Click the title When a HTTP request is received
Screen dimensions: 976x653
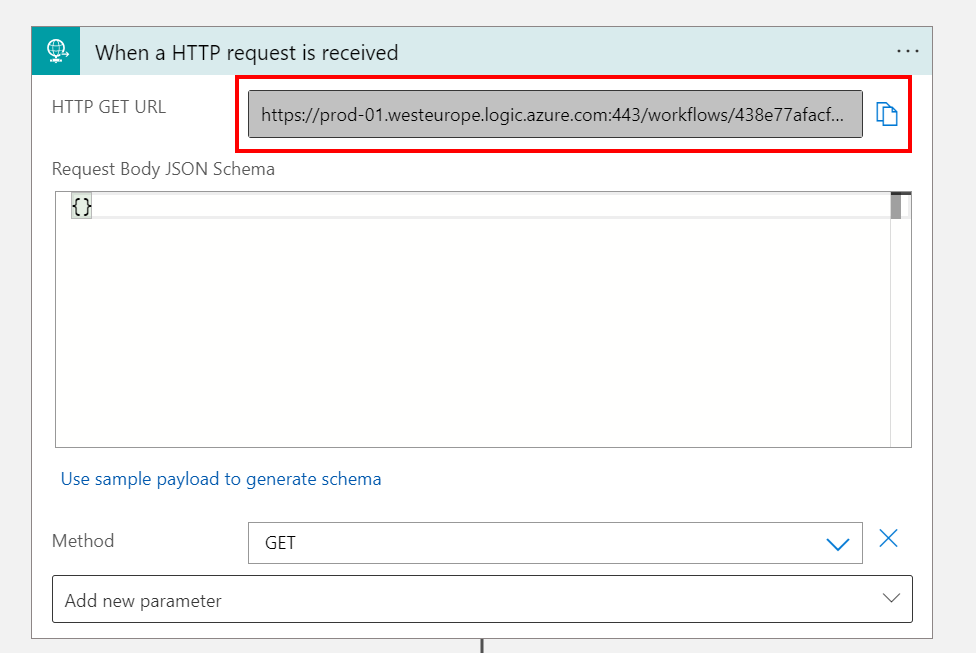tap(246, 53)
